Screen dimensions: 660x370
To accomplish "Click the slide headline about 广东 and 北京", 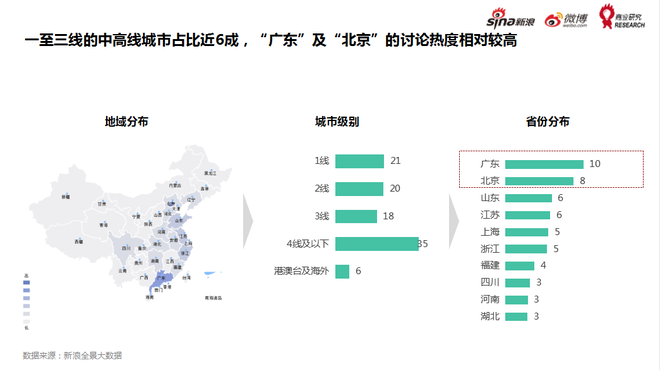I will tap(271, 40).
